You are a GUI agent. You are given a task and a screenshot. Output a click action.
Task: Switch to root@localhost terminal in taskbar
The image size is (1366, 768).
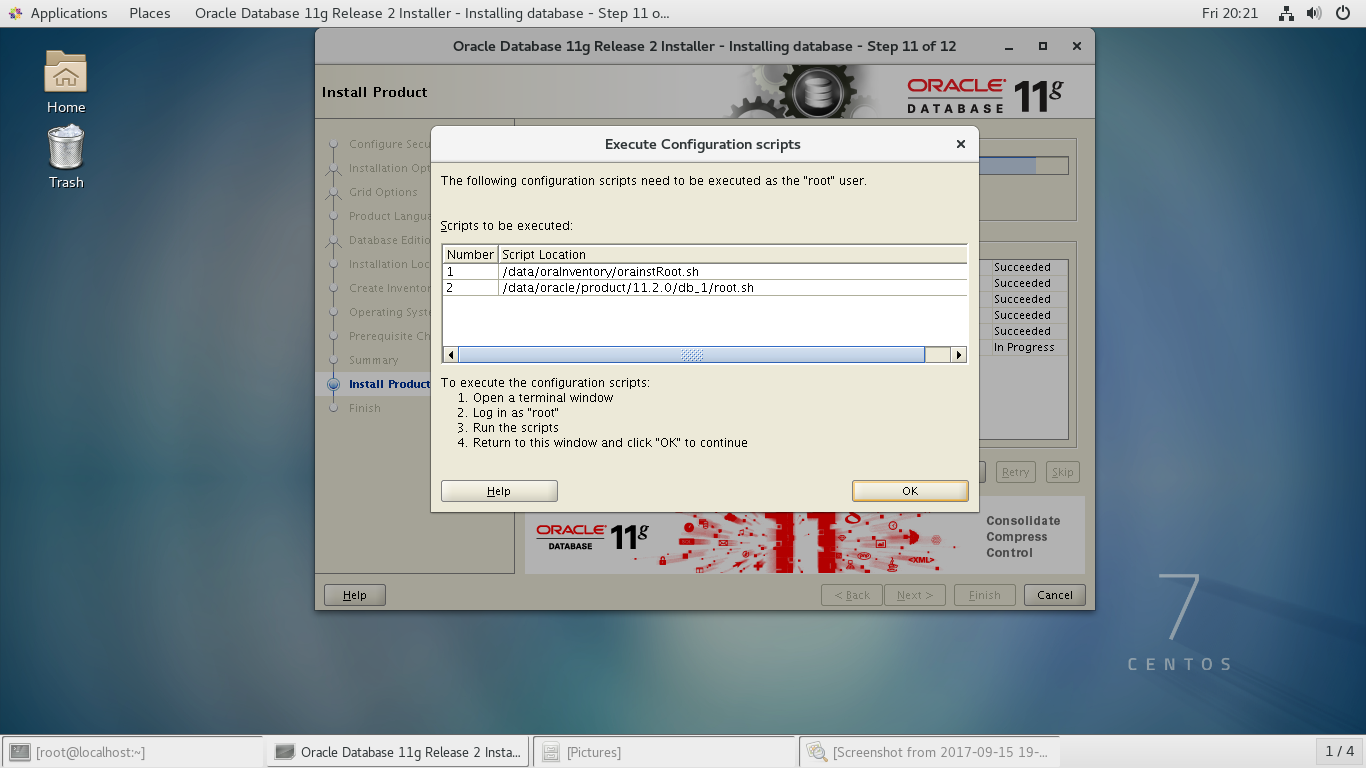click(132, 752)
